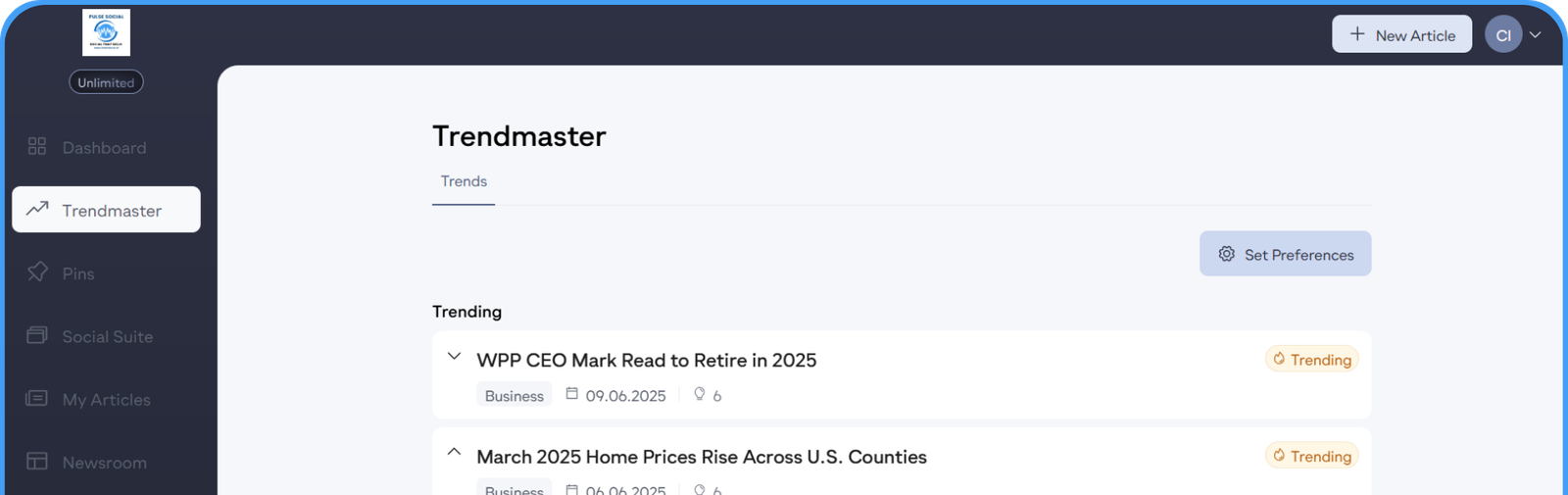Click the plus icon for New Article
The height and width of the screenshot is (495, 1568).
pos(1357,34)
